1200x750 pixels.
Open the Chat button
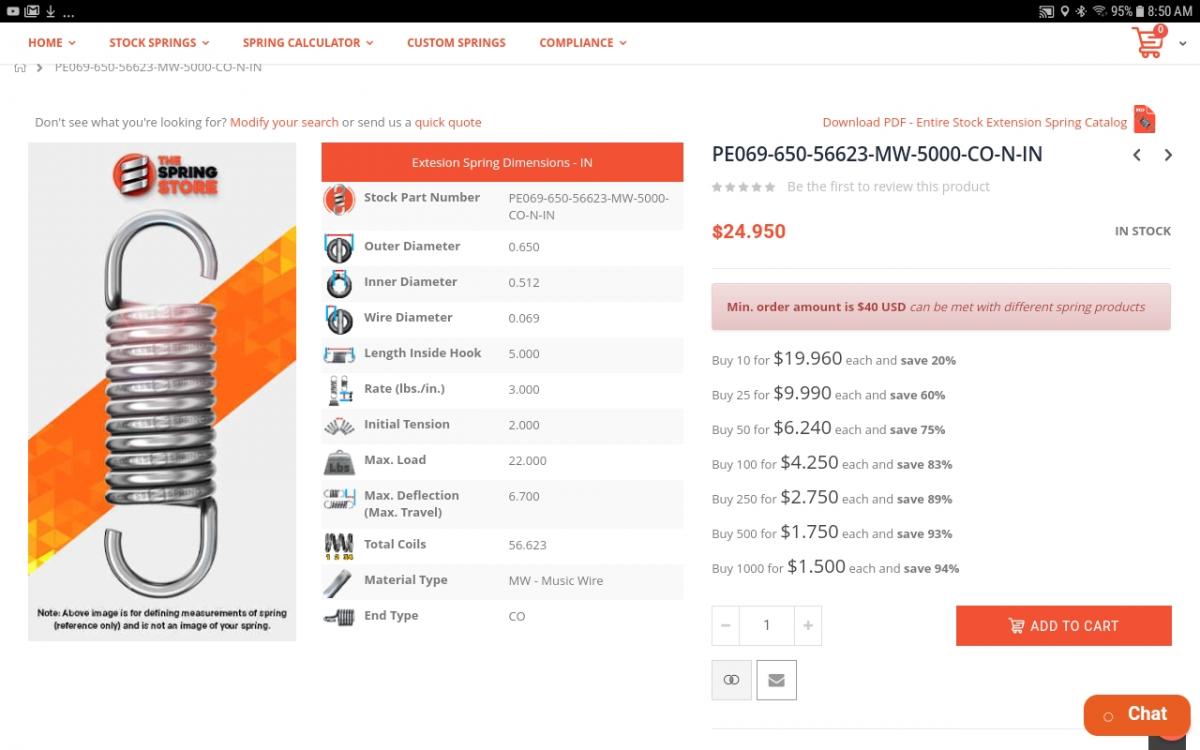pyautogui.click(x=1137, y=715)
